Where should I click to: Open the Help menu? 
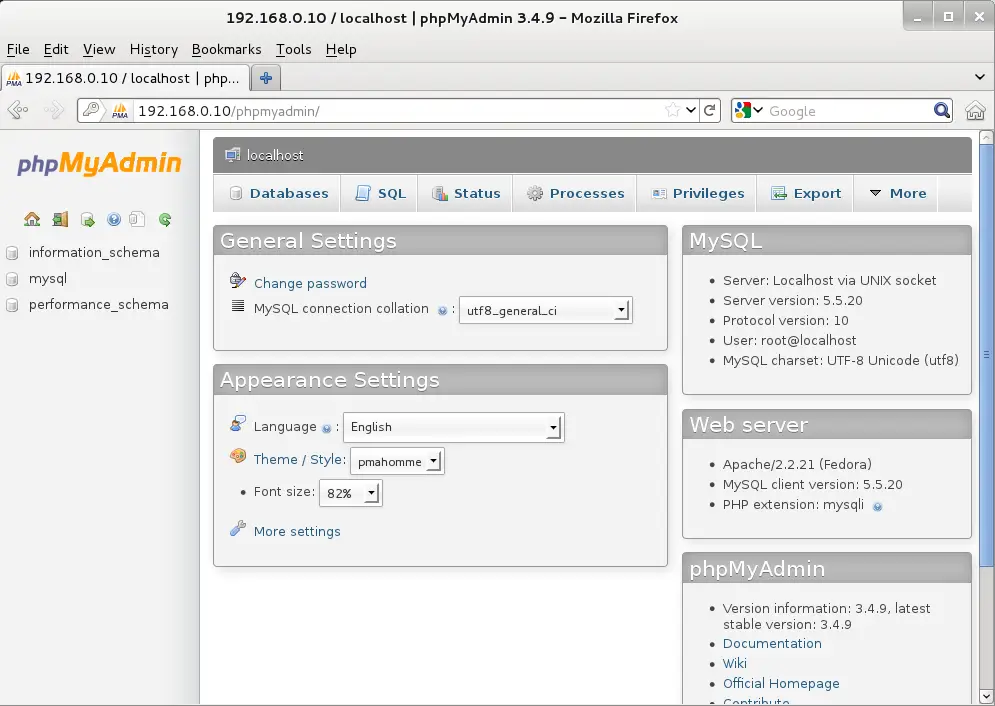(x=341, y=49)
